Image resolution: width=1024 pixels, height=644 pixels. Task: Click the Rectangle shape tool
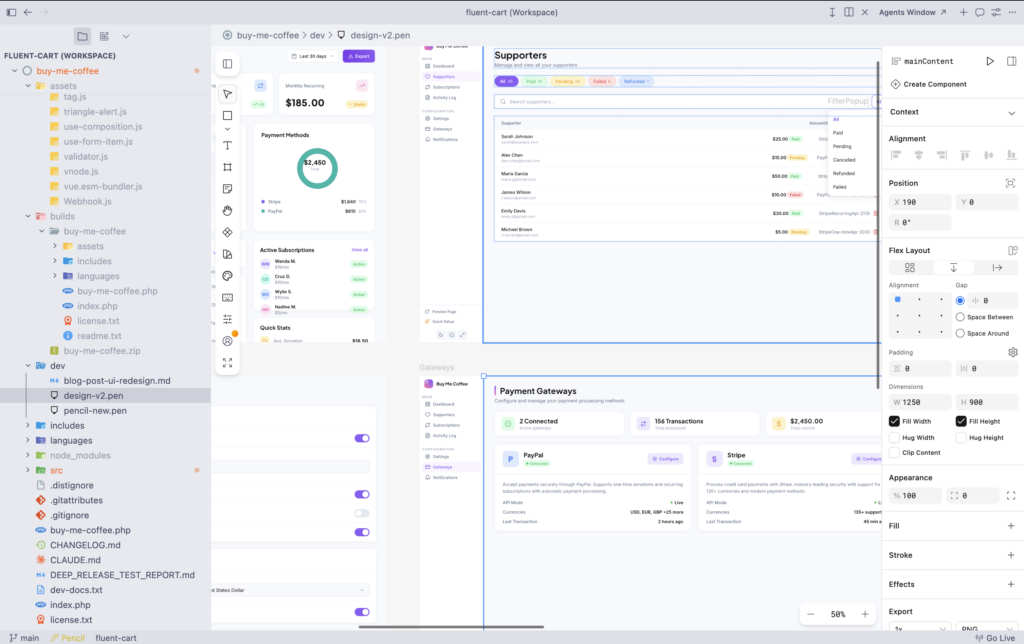pos(228,116)
